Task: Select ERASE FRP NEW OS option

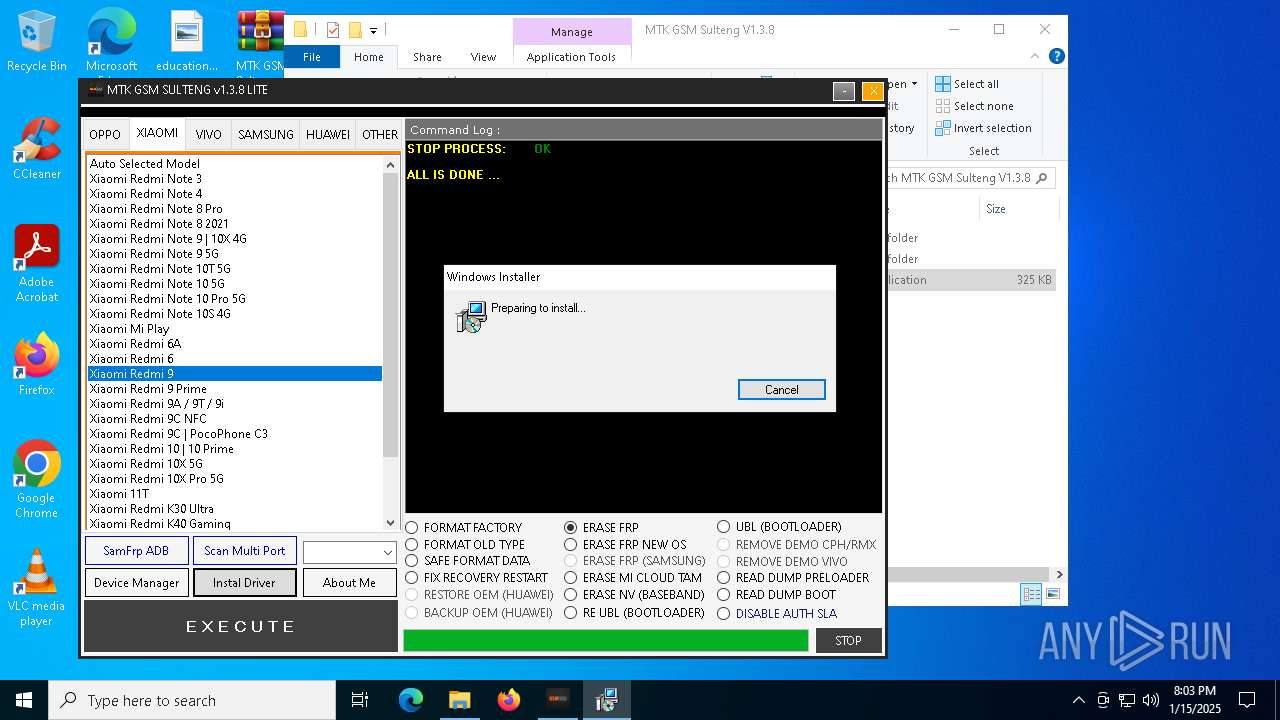Action: 625,544
